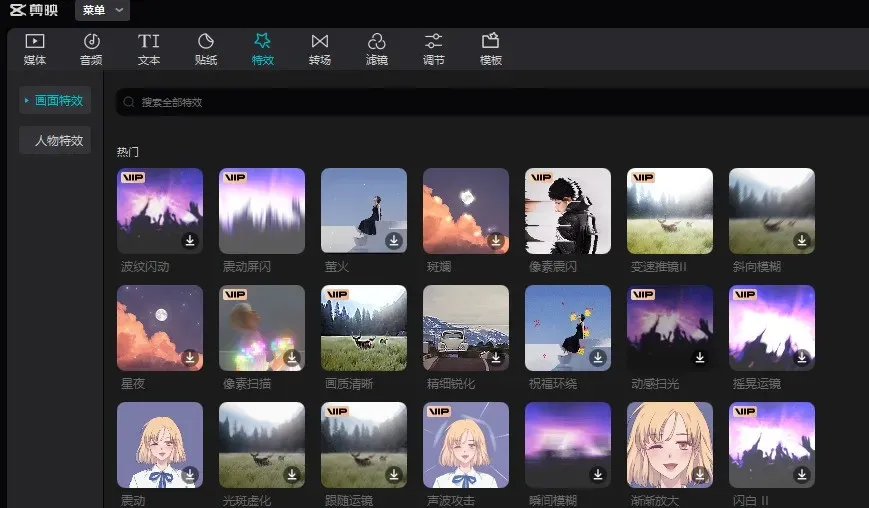Open the 调节 (Adjust) tab
The width and height of the screenshot is (869, 508).
433,49
